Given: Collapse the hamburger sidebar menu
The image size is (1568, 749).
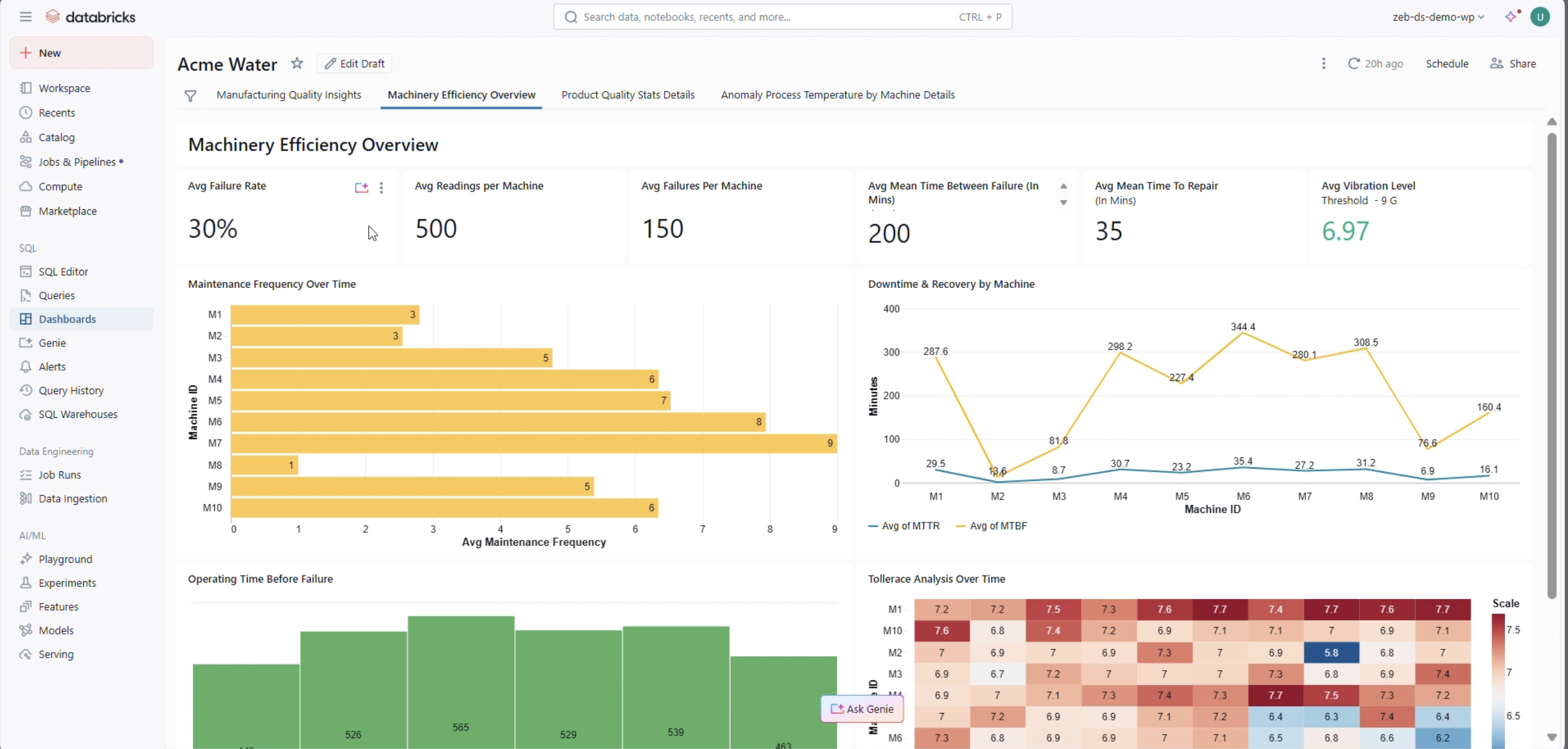Looking at the screenshot, I should tap(25, 16).
